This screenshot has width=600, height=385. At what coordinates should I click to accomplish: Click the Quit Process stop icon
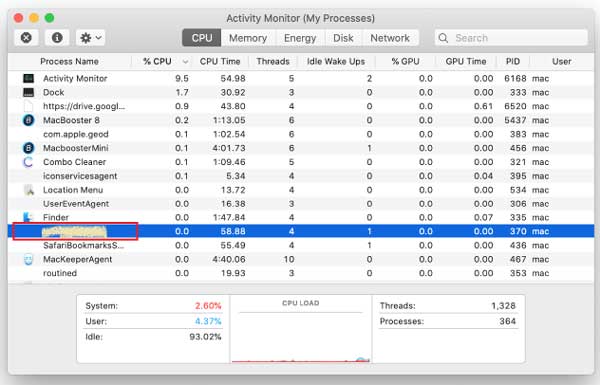pyautogui.click(x=26, y=38)
